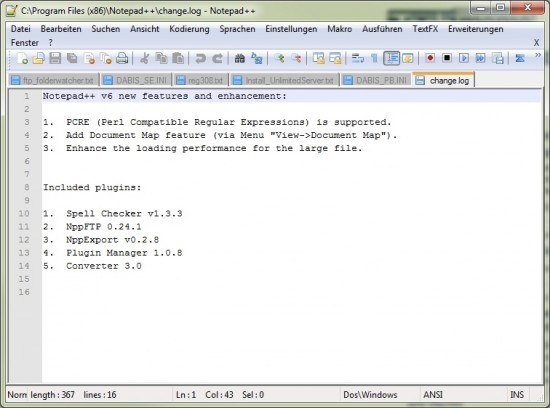The height and width of the screenshot is (408, 550).
Task: Print the document using the printer icon
Action: 122,58
